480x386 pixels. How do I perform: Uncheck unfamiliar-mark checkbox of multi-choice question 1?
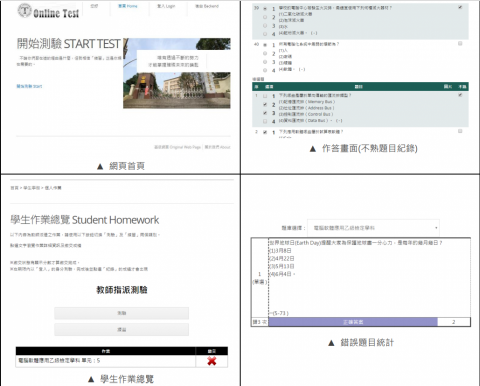[460, 95]
